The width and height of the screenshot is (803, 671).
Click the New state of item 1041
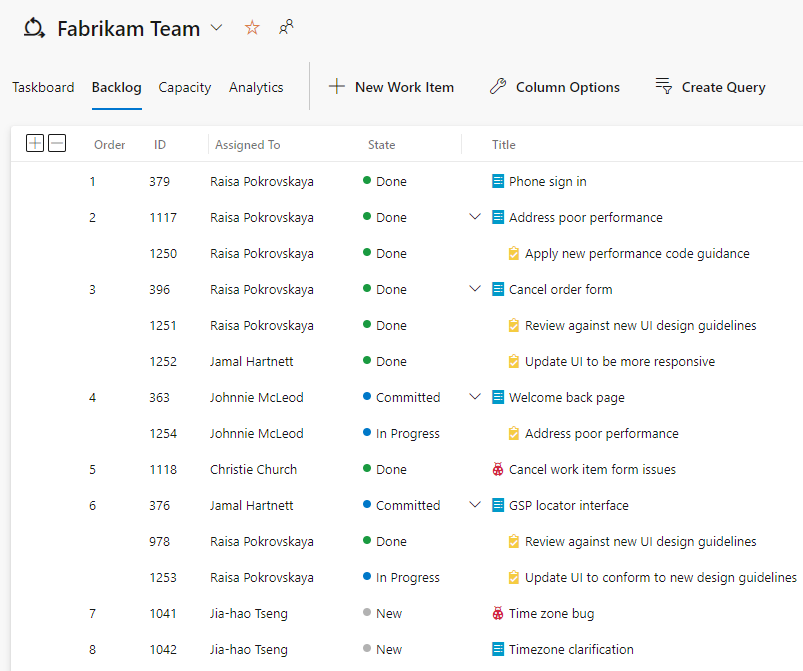382,614
